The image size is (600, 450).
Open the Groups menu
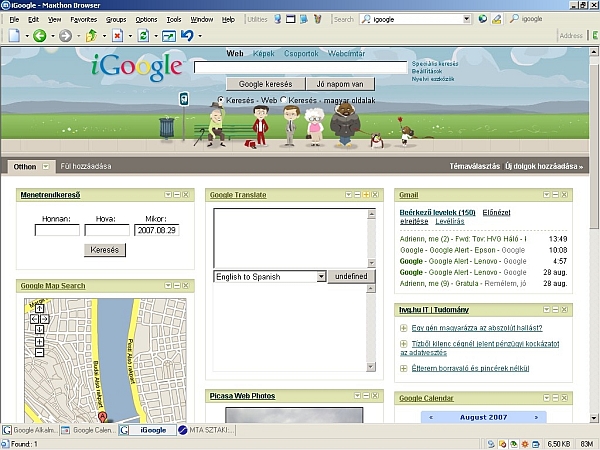pos(116,20)
